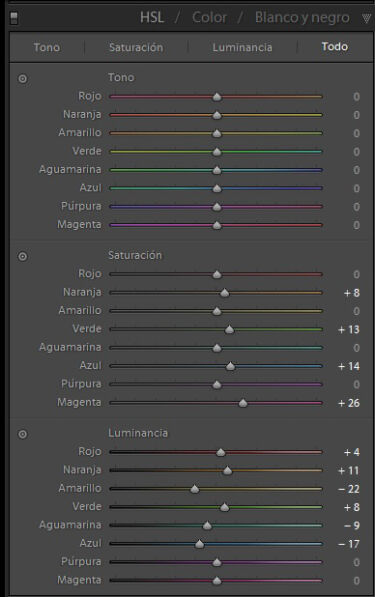The width and height of the screenshot is (375, 597).
Task: Click the Luminancia Rojo slider handle
Action: pyautogui.click(x=220, y=452)
